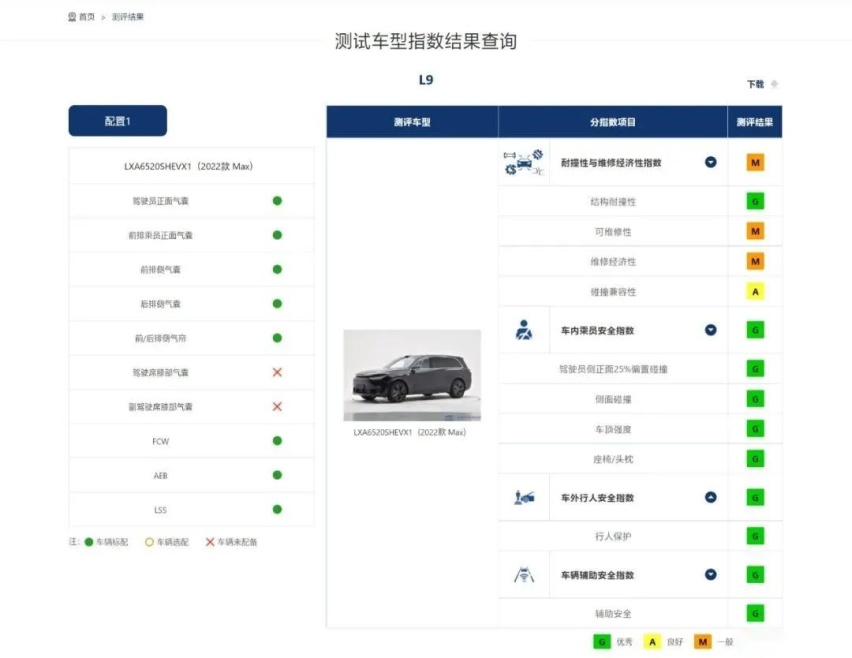Click the green dot in the AEB row
This screenshot has width=852, height=658.
pyautogui.click(x=277, y=475)
